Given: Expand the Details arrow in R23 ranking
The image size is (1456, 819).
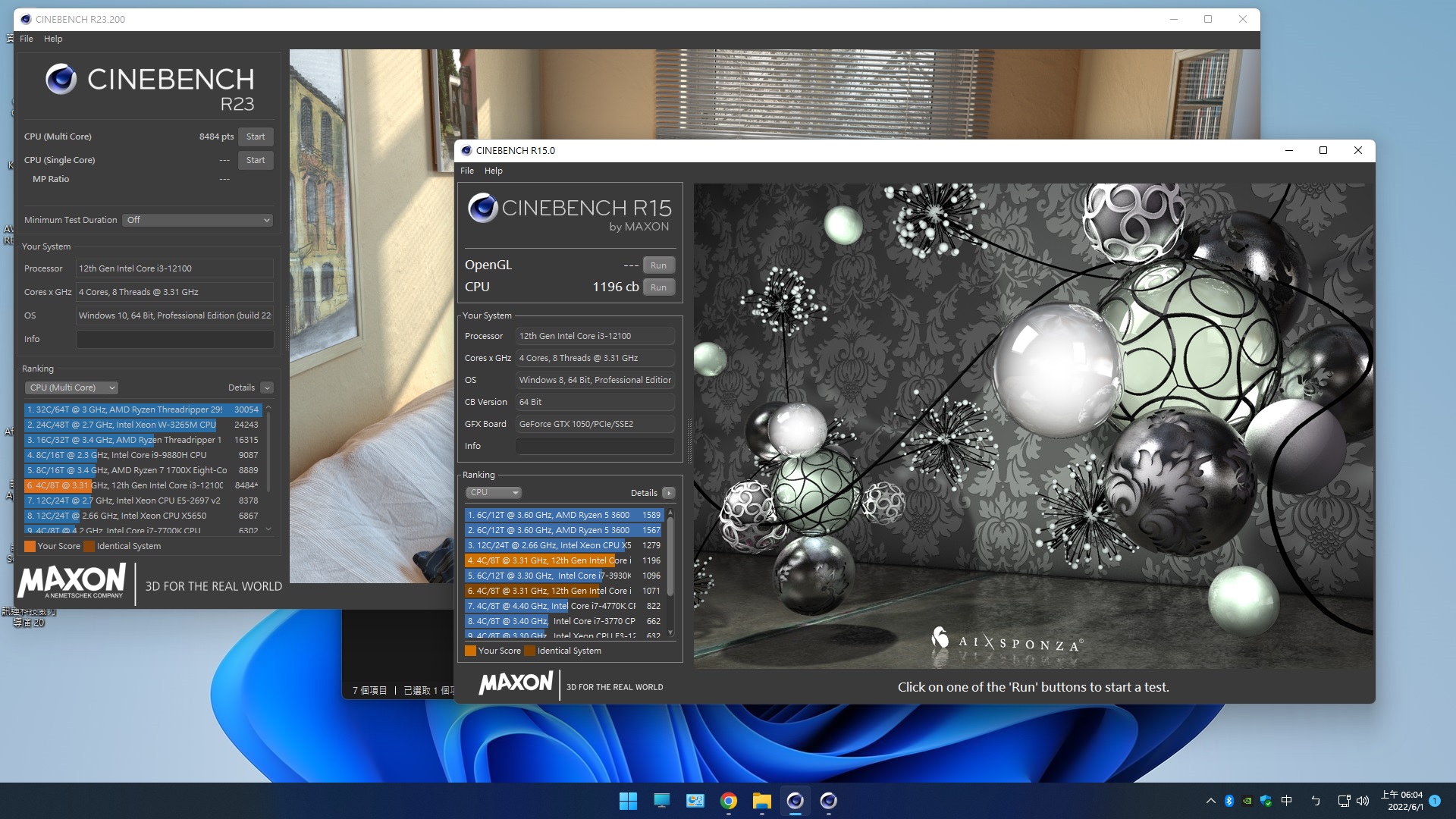Looking at the screenshot, I should tap(267, 388).
